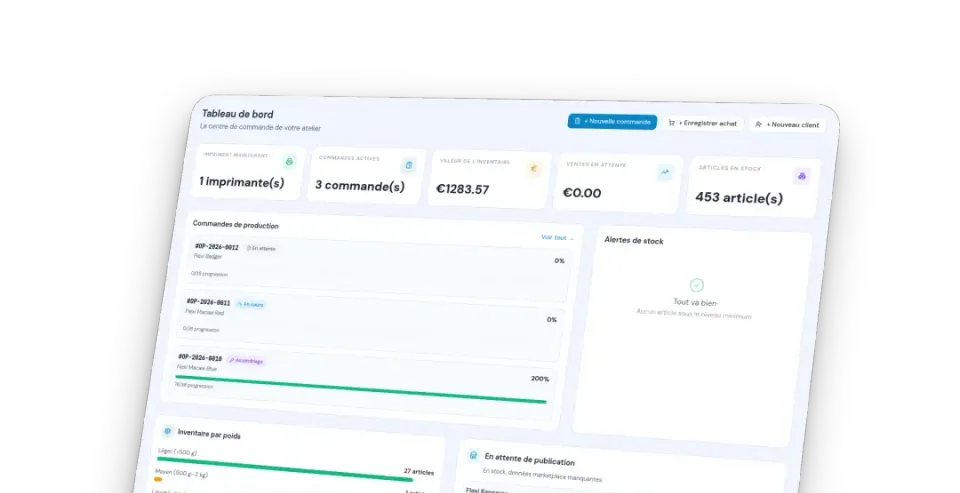Click the En attente status badge
This screenshot has width=960, height=493.
click(261, 248)
